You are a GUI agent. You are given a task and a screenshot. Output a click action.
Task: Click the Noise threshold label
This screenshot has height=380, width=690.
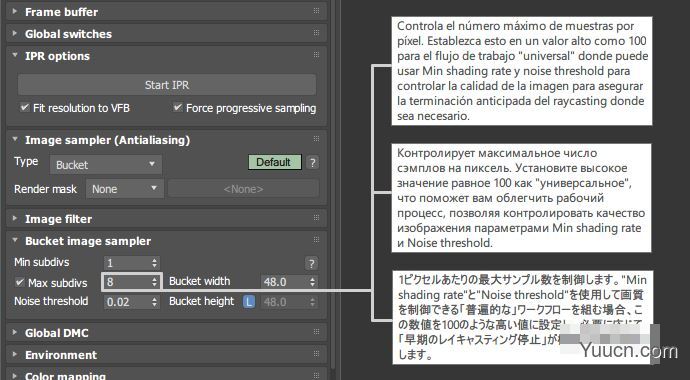(51, 301)
